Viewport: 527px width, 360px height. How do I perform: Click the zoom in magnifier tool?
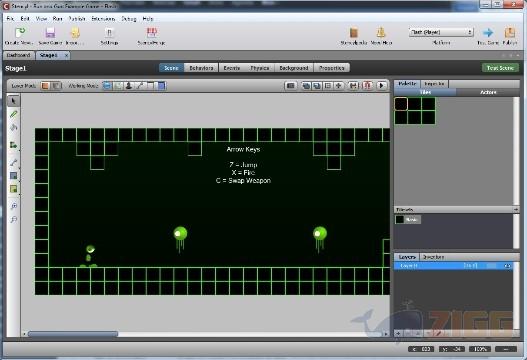[x=13, y=206]
